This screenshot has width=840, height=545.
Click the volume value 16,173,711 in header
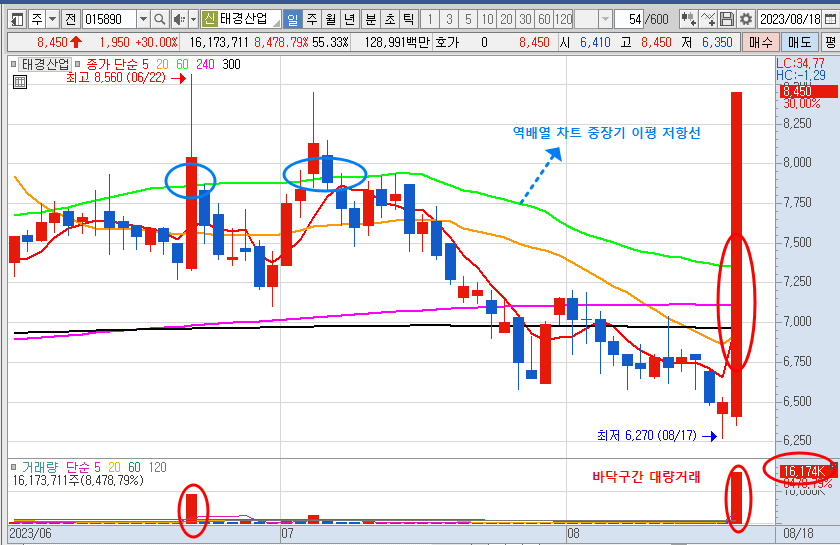[219, 42]
